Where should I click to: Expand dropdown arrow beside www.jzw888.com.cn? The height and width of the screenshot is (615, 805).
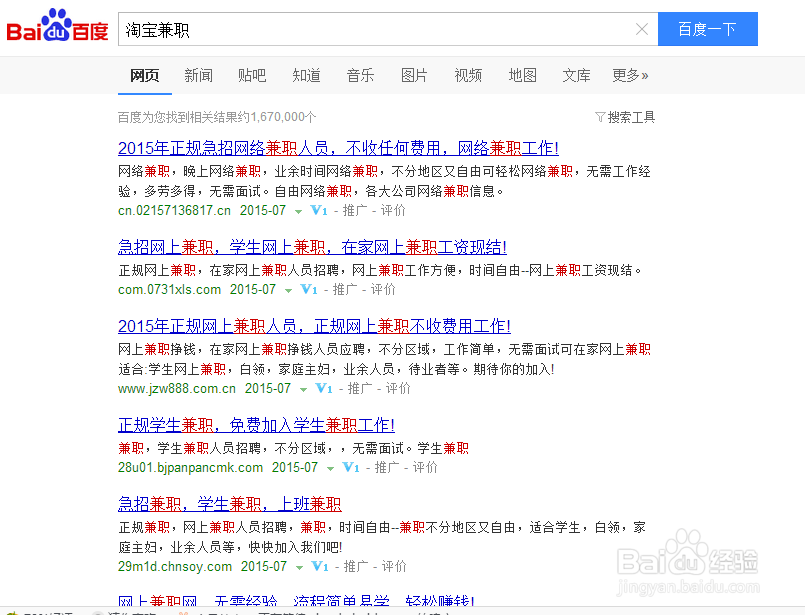pos(303,390)
